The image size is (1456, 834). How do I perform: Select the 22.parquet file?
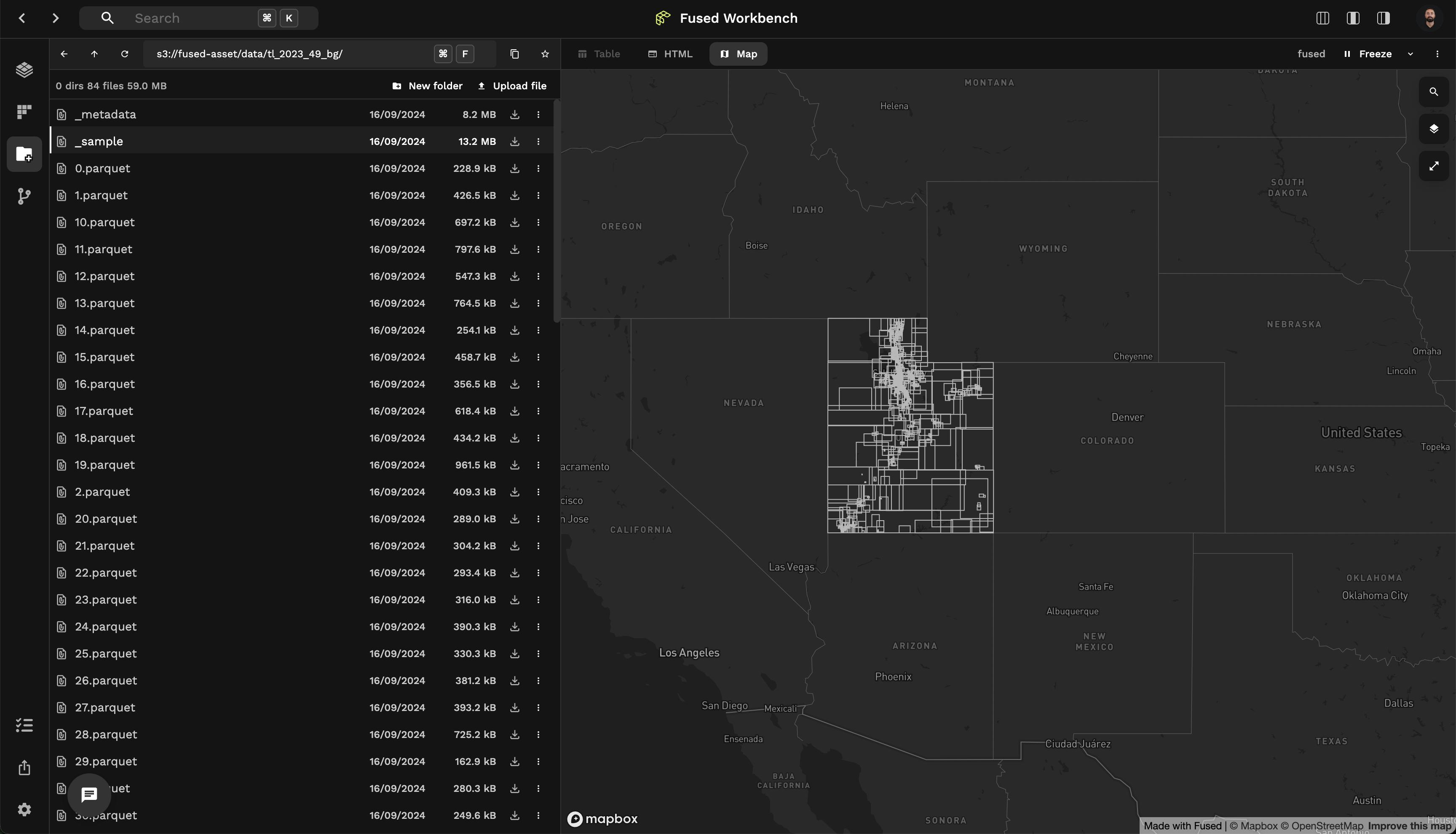pyautogui.click(x=302, y=573)
